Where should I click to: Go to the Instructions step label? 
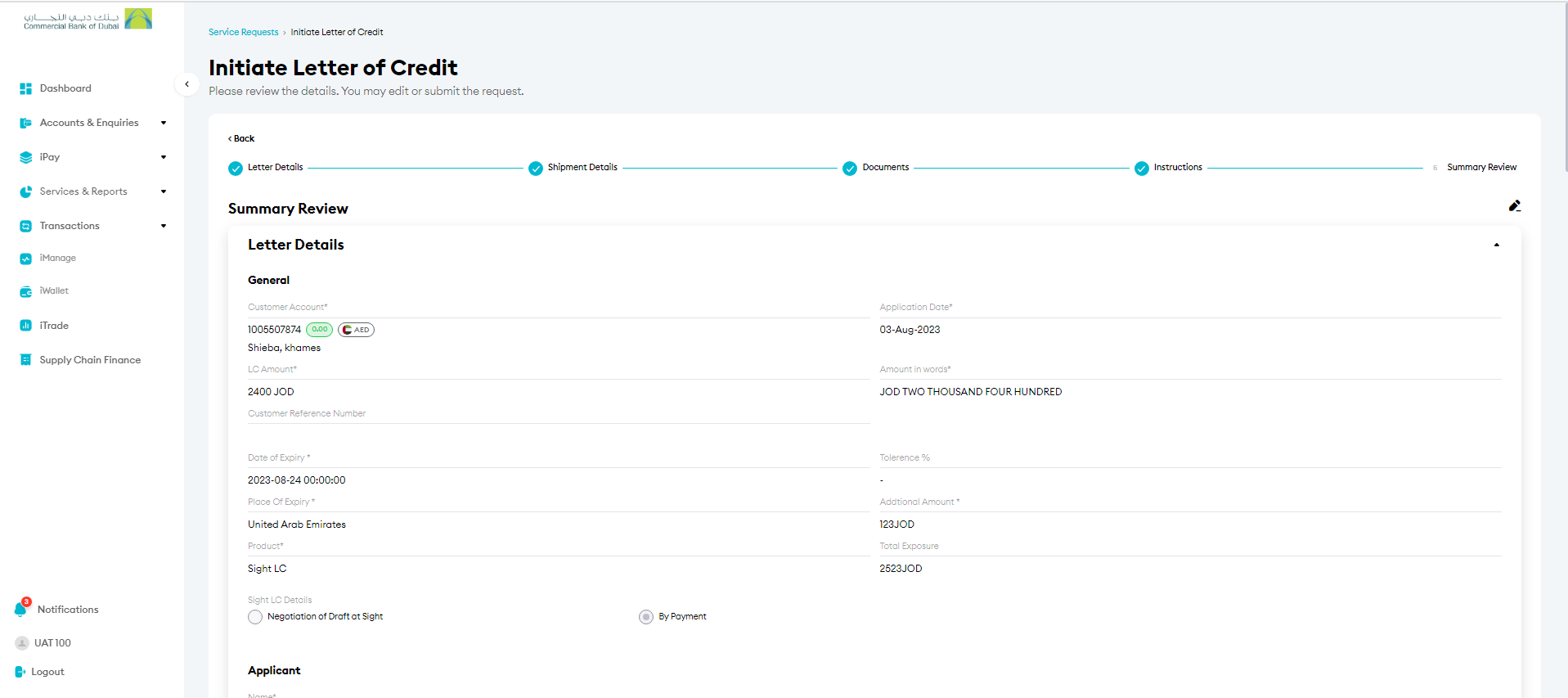(1178, 168)
